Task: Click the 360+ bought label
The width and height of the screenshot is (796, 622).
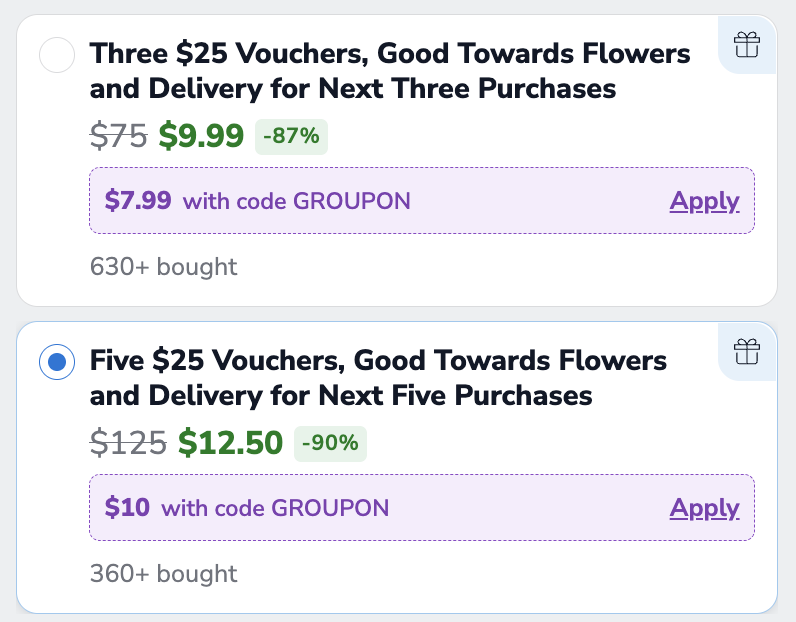Action: click(164, 574)
